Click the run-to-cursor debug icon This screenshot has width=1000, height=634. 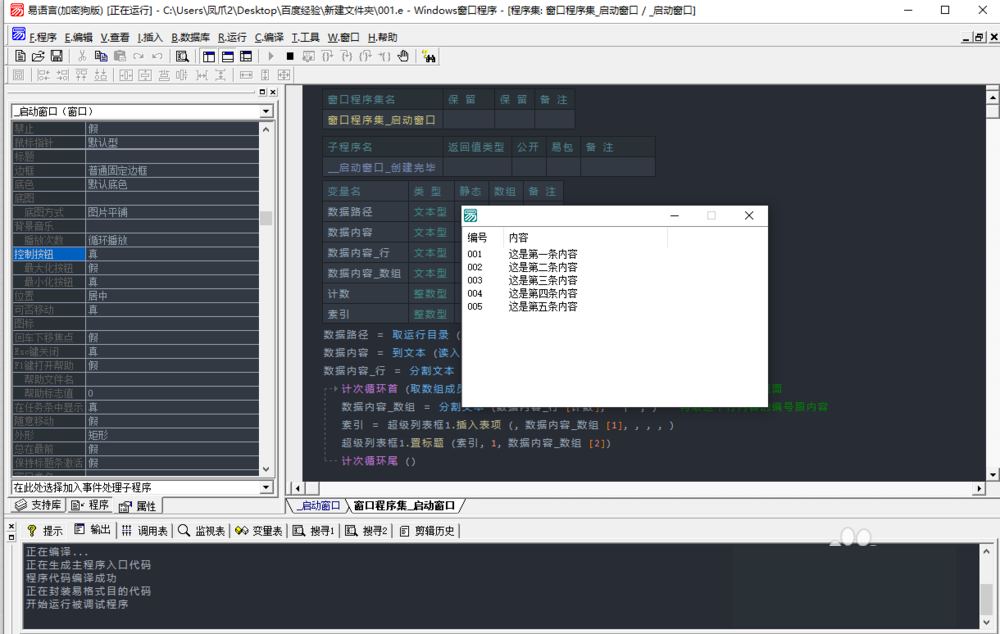(384, 56)
